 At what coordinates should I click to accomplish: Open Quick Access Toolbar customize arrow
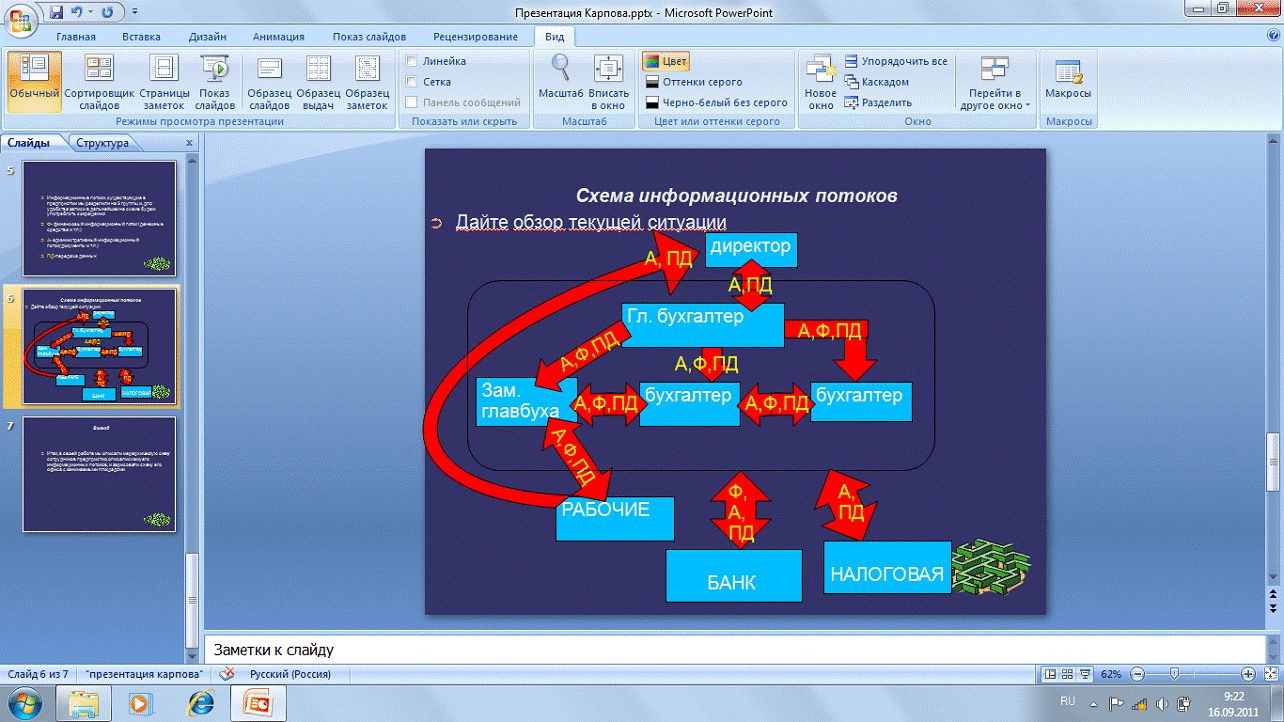135,13
